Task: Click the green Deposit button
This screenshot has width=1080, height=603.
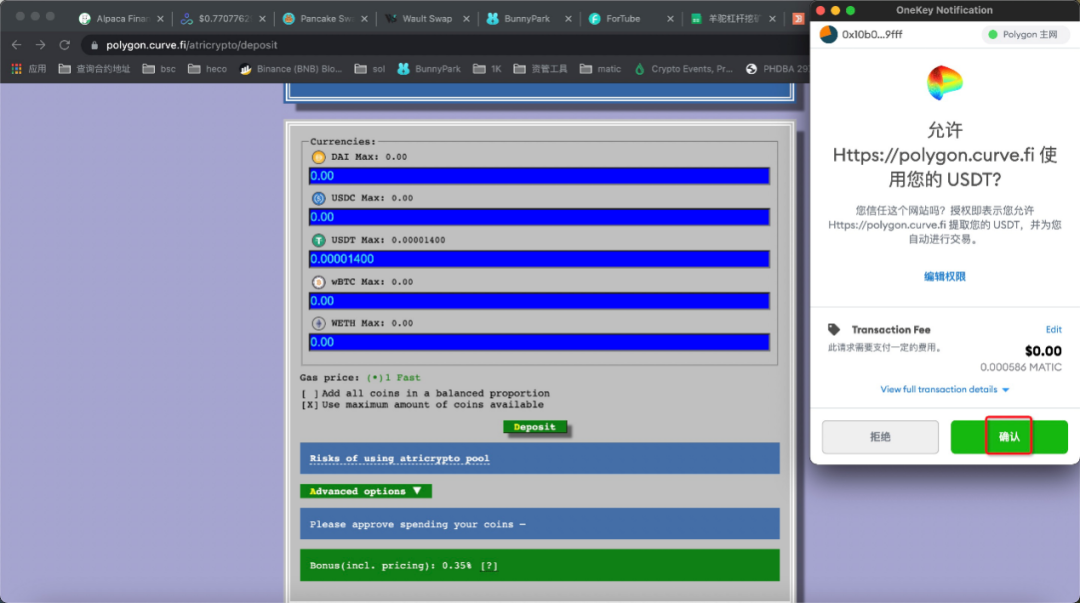Action: (x=535, y=427)
